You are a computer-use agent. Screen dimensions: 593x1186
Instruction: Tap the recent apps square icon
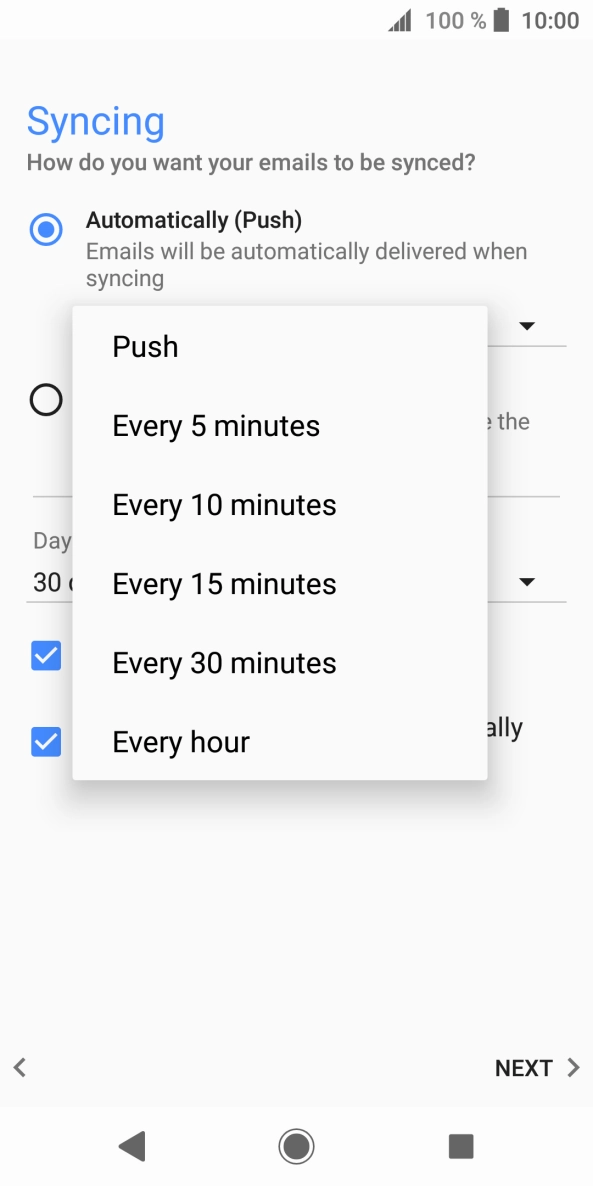tap(460, 1147)
